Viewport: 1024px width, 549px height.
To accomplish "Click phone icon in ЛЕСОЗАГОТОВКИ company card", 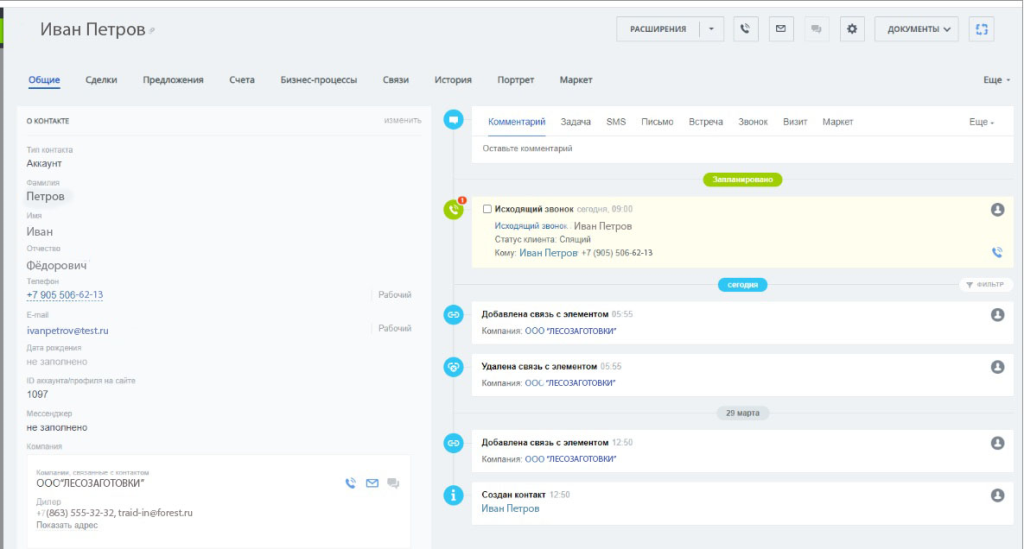I will 350,483.
